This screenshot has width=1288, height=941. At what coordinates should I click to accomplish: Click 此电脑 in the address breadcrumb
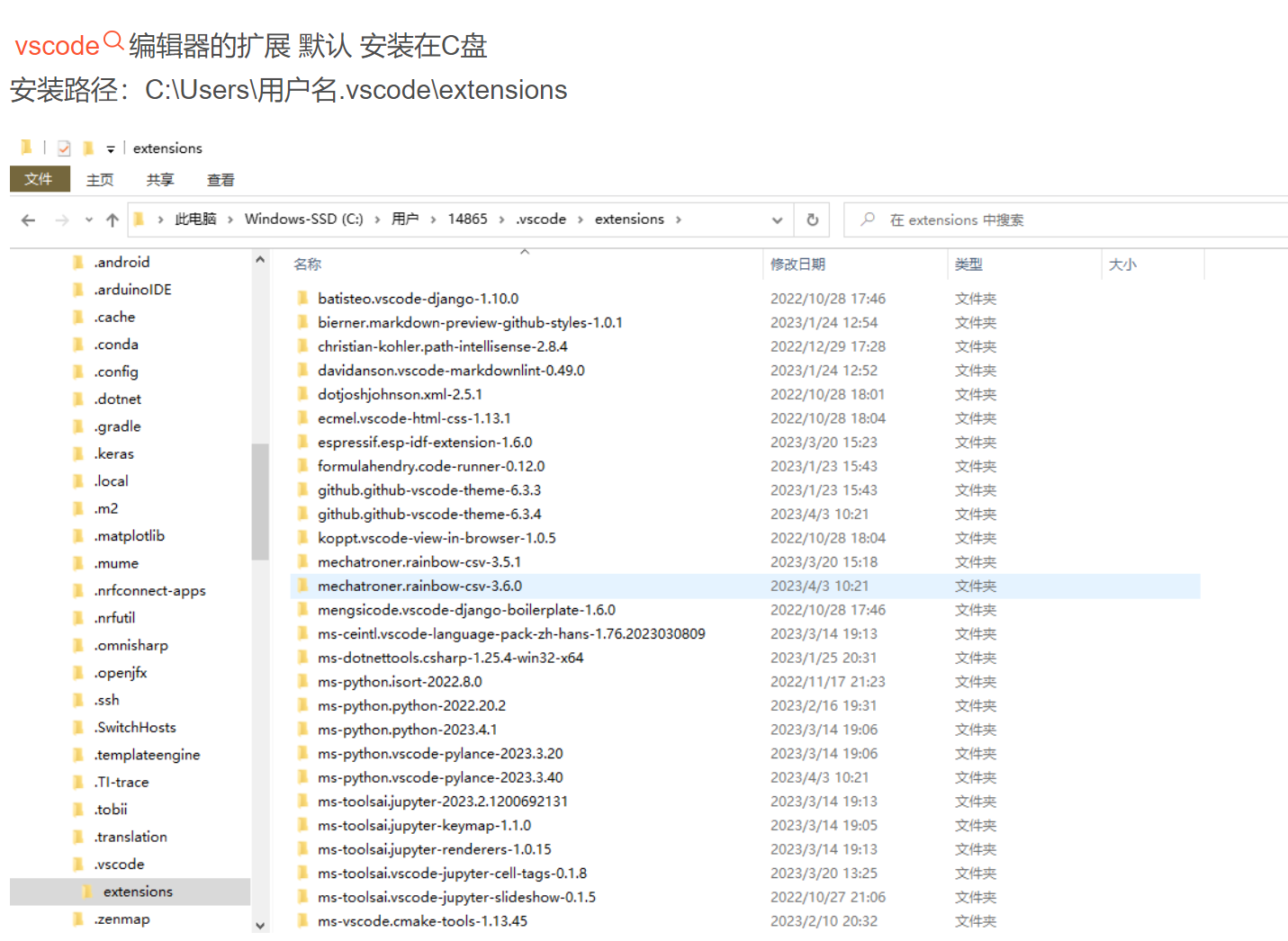[x=195, y=219]
